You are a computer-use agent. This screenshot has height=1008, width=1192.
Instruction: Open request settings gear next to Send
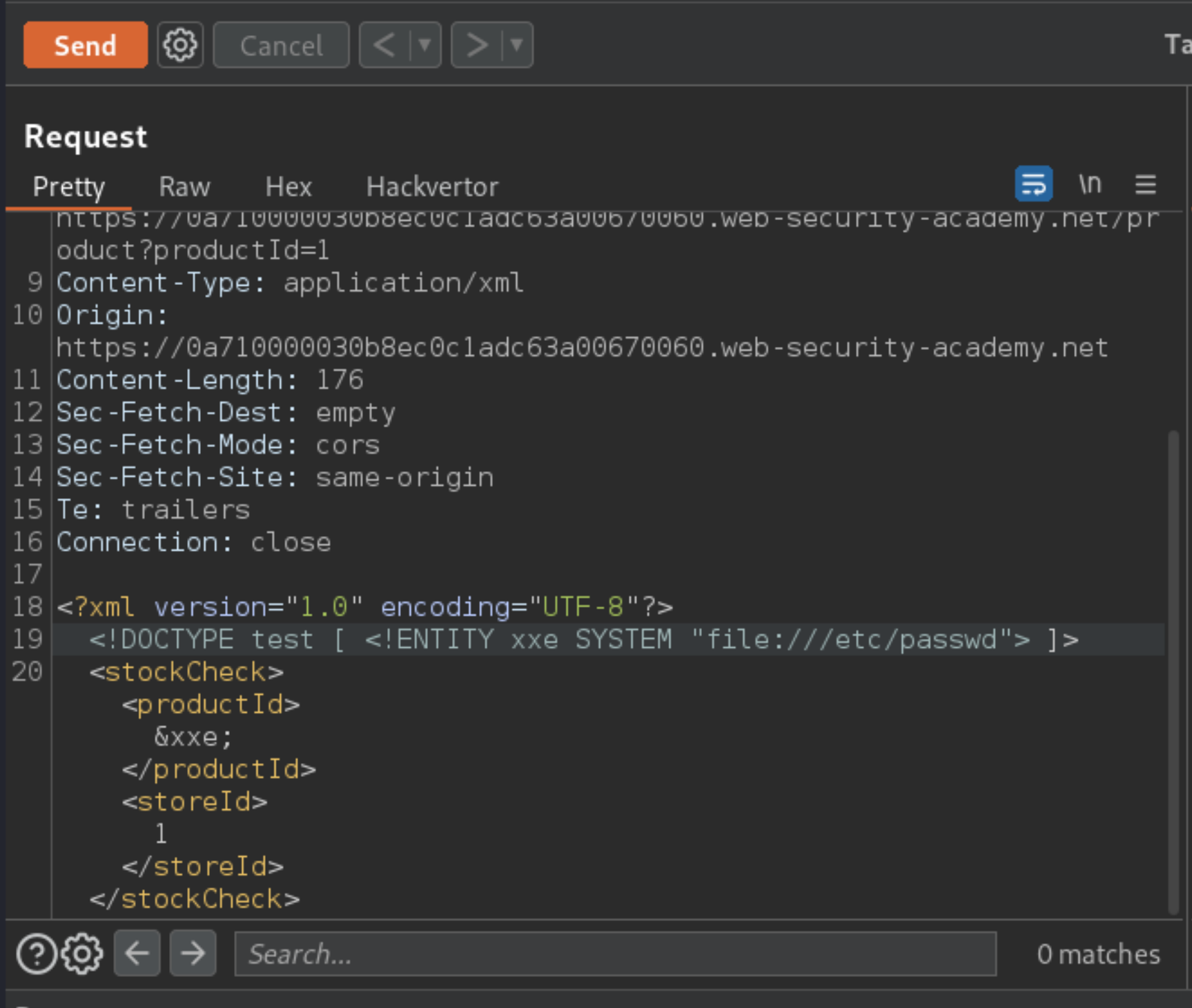pos(180,45)
